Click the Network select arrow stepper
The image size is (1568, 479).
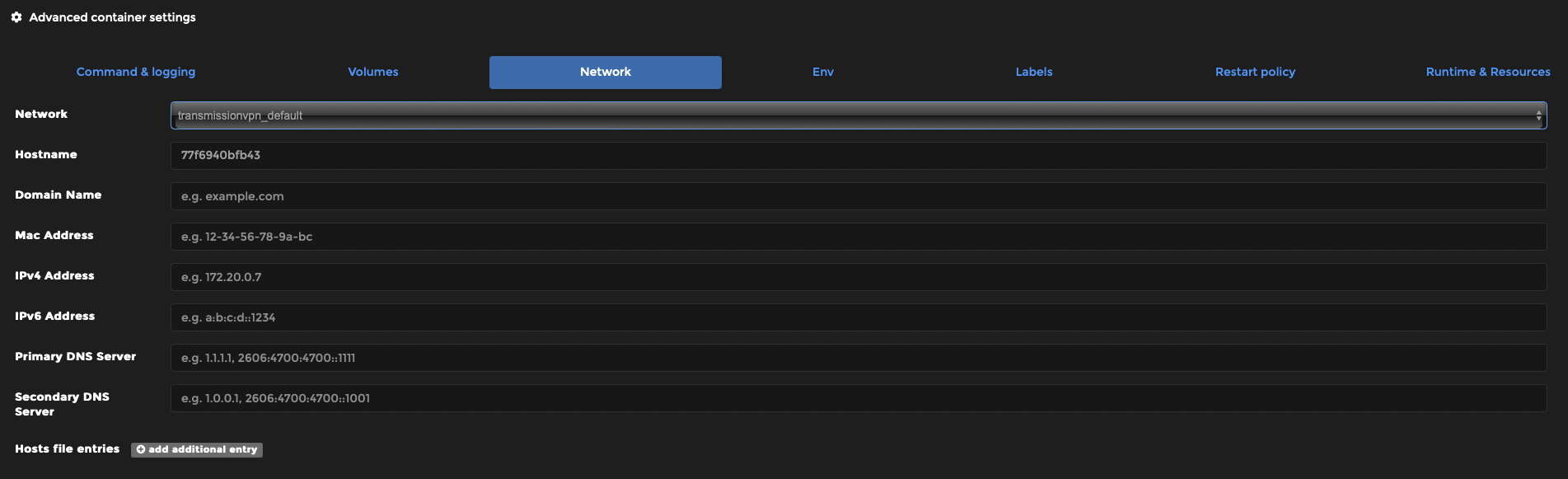click(1538, 116)
